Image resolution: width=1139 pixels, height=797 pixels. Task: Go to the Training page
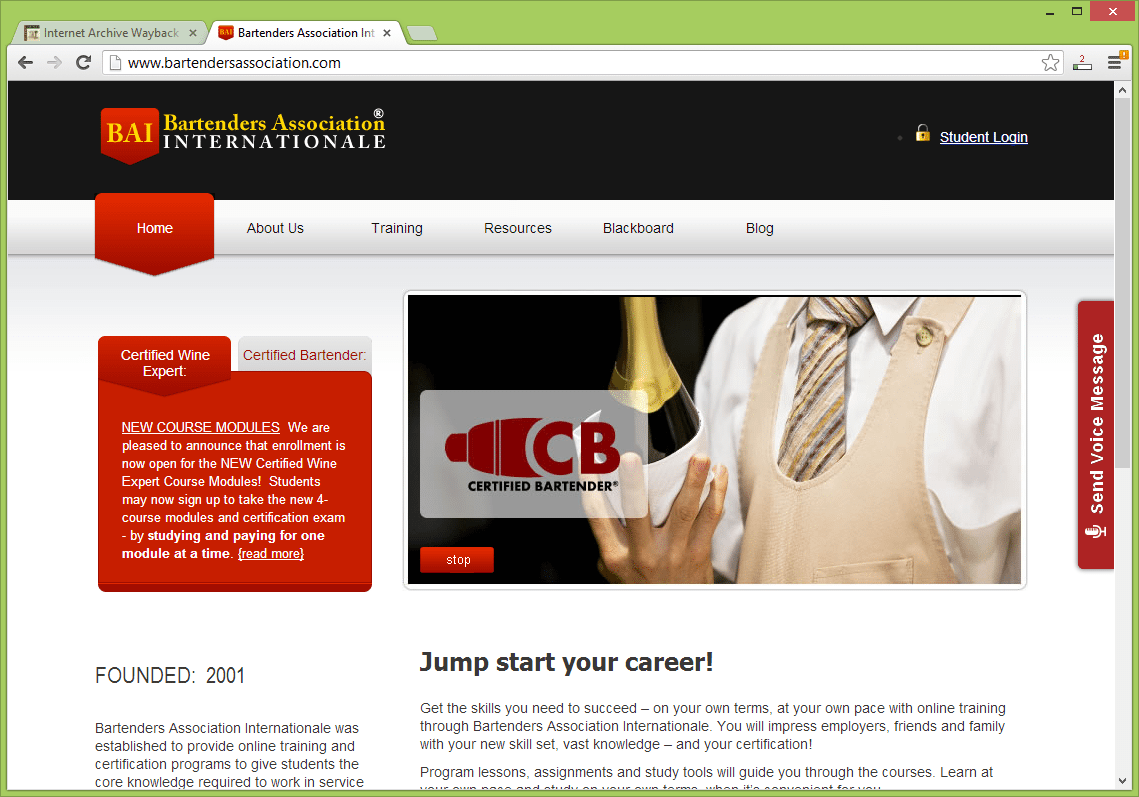(397, 228)
